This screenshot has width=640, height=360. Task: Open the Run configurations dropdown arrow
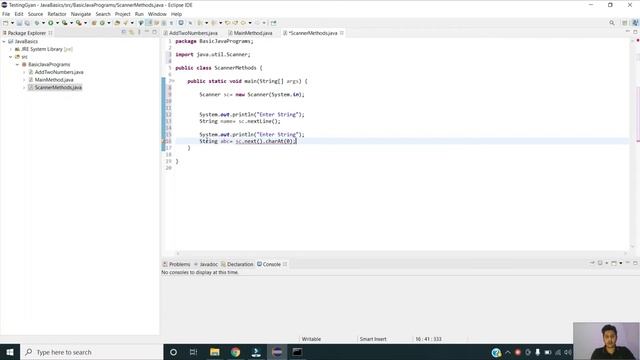click(x=57, y=23)
